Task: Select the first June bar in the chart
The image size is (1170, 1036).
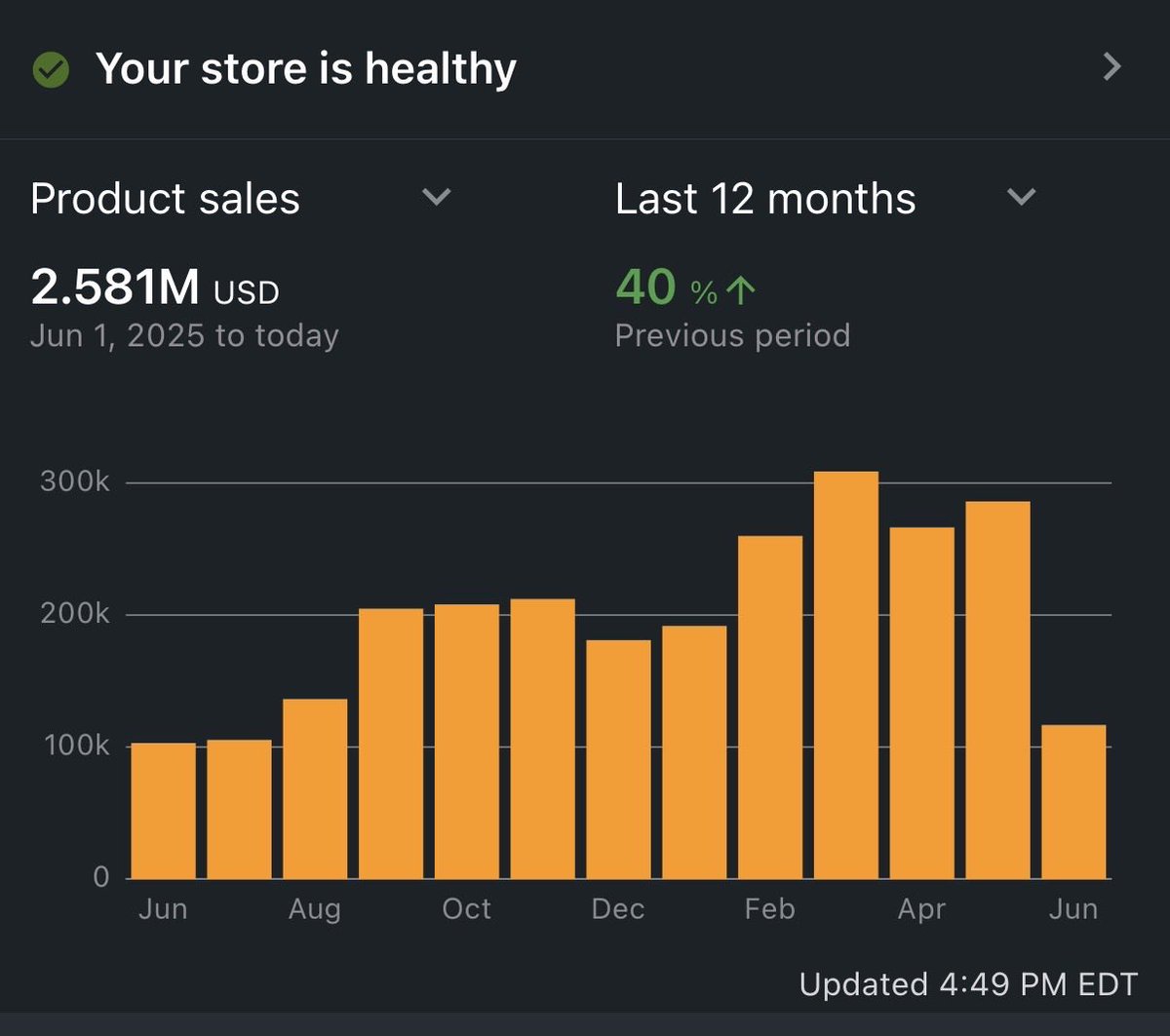Action: [163, 811]
